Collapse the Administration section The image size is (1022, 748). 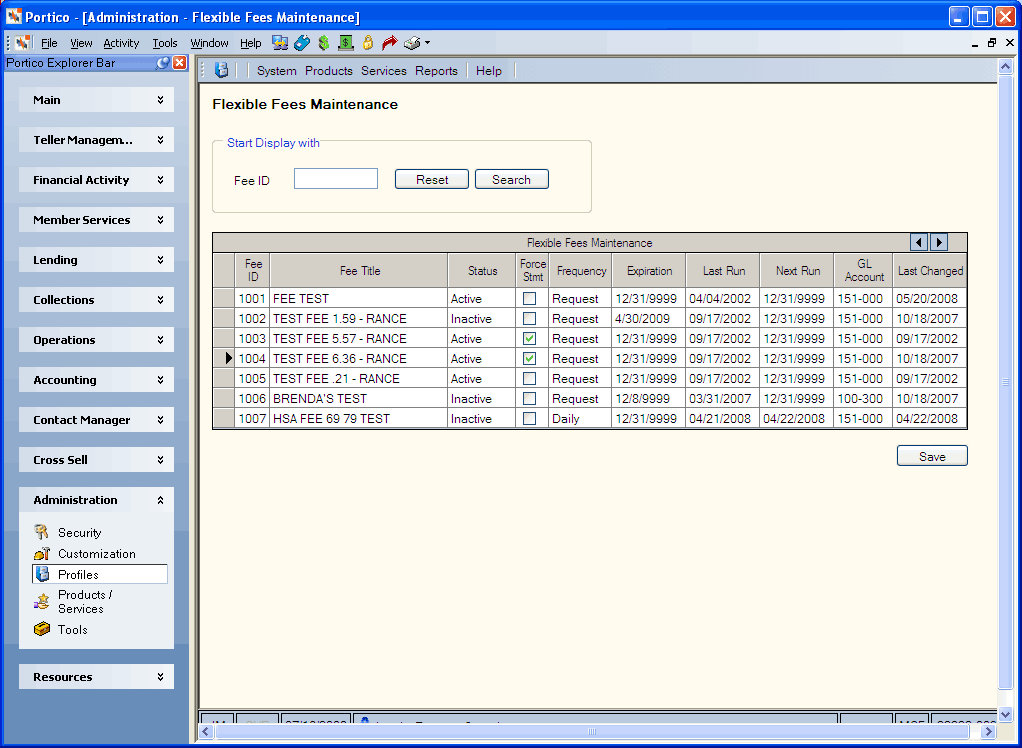point(96,500)
